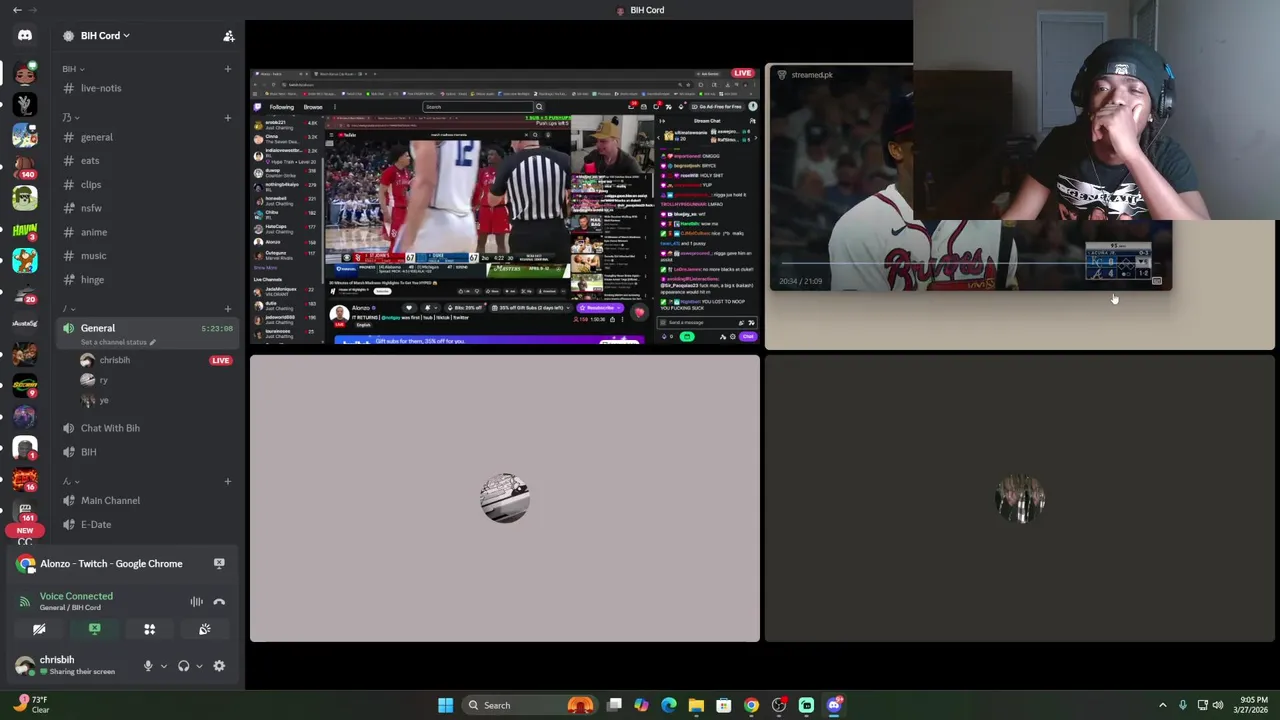Open the eats channel
1280x720 pixels.
(146, 161)
